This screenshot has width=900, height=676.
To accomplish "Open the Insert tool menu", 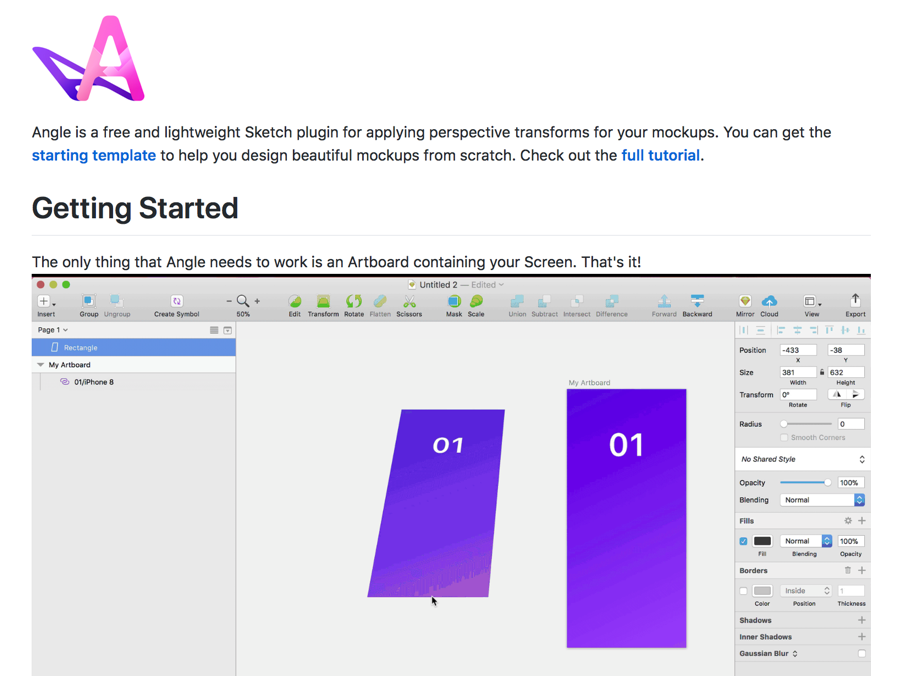I will point(46,301).
